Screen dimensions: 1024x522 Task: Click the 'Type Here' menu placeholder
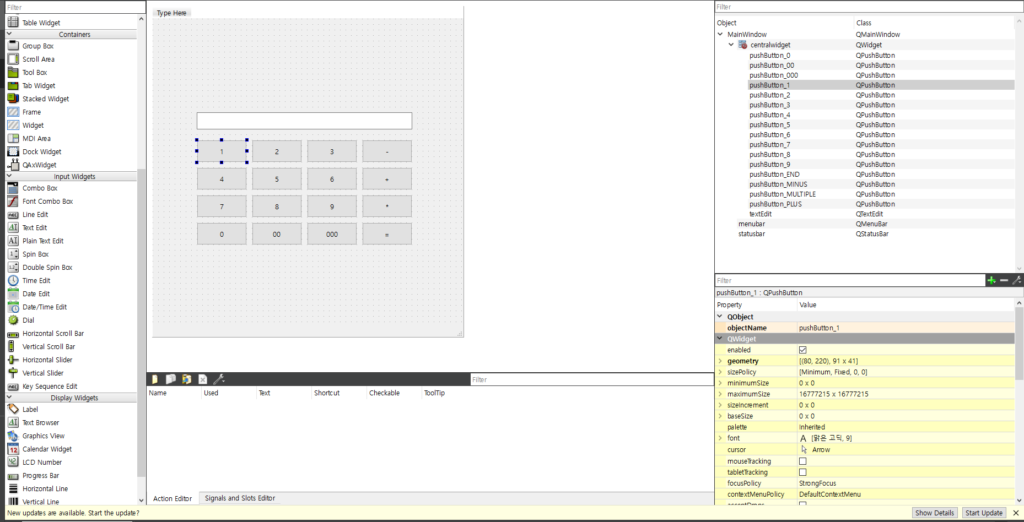(171, 13)
